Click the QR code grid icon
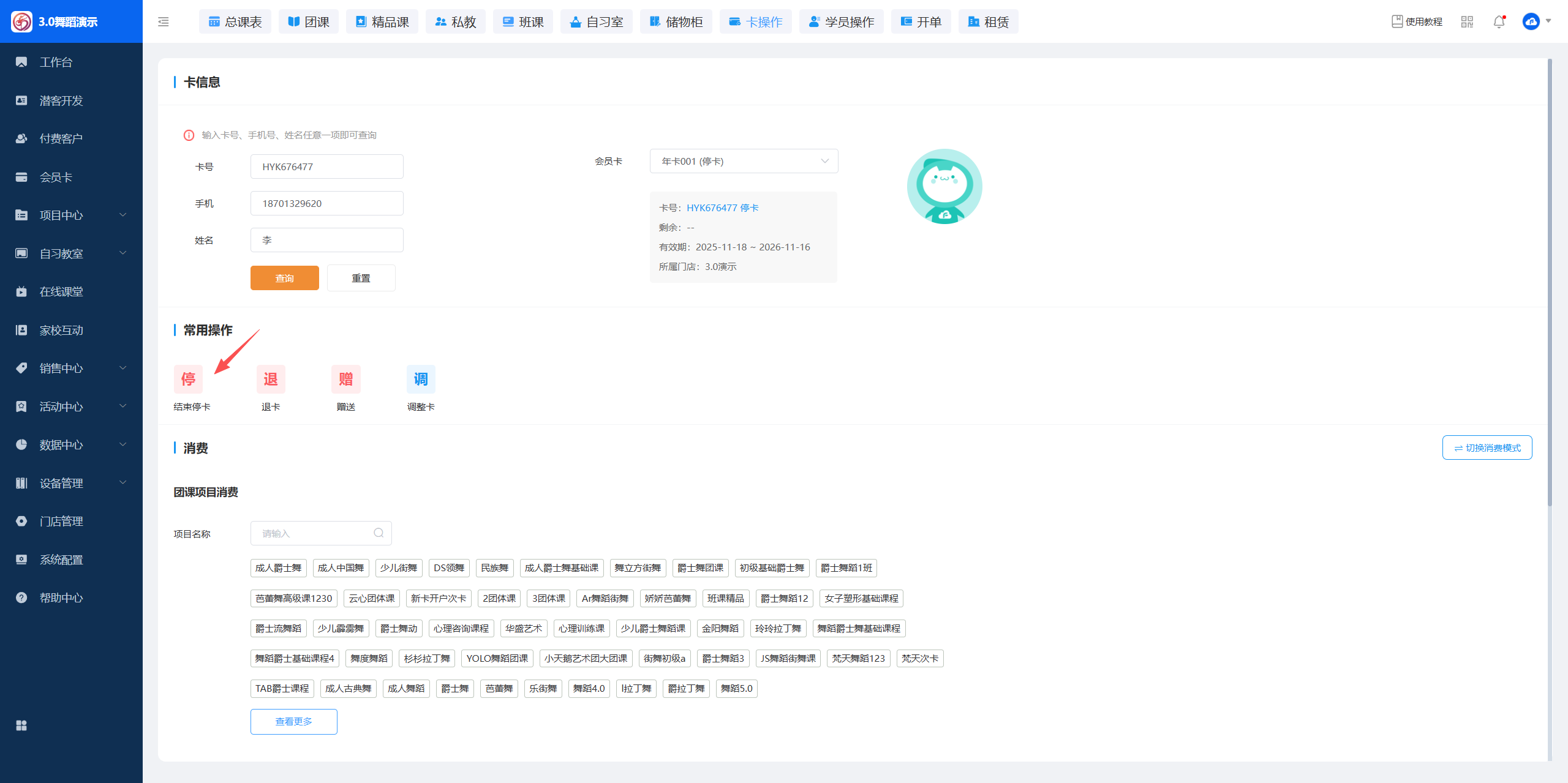Viewport: 1568px width, 783px height. pyautogui.click(x=1467, y=22)
